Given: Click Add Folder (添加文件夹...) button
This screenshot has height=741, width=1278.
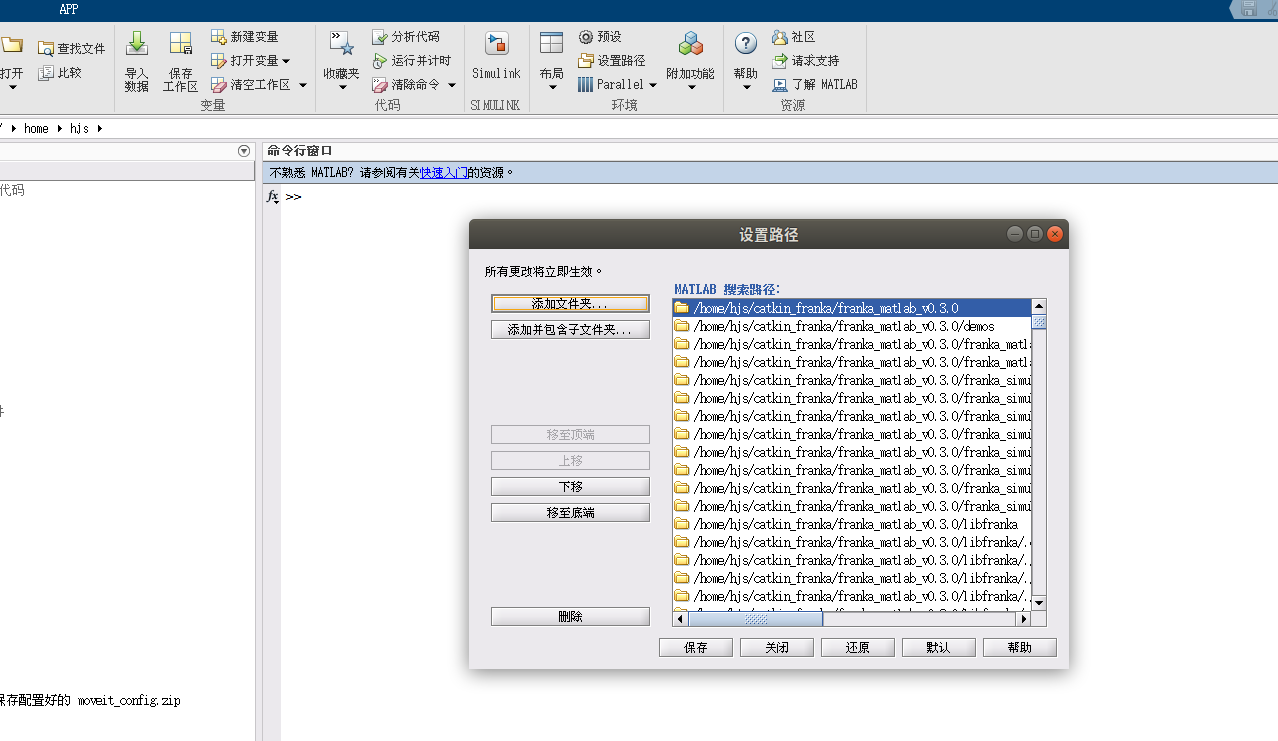Looking at the screenshot, I should pos(570,303).
